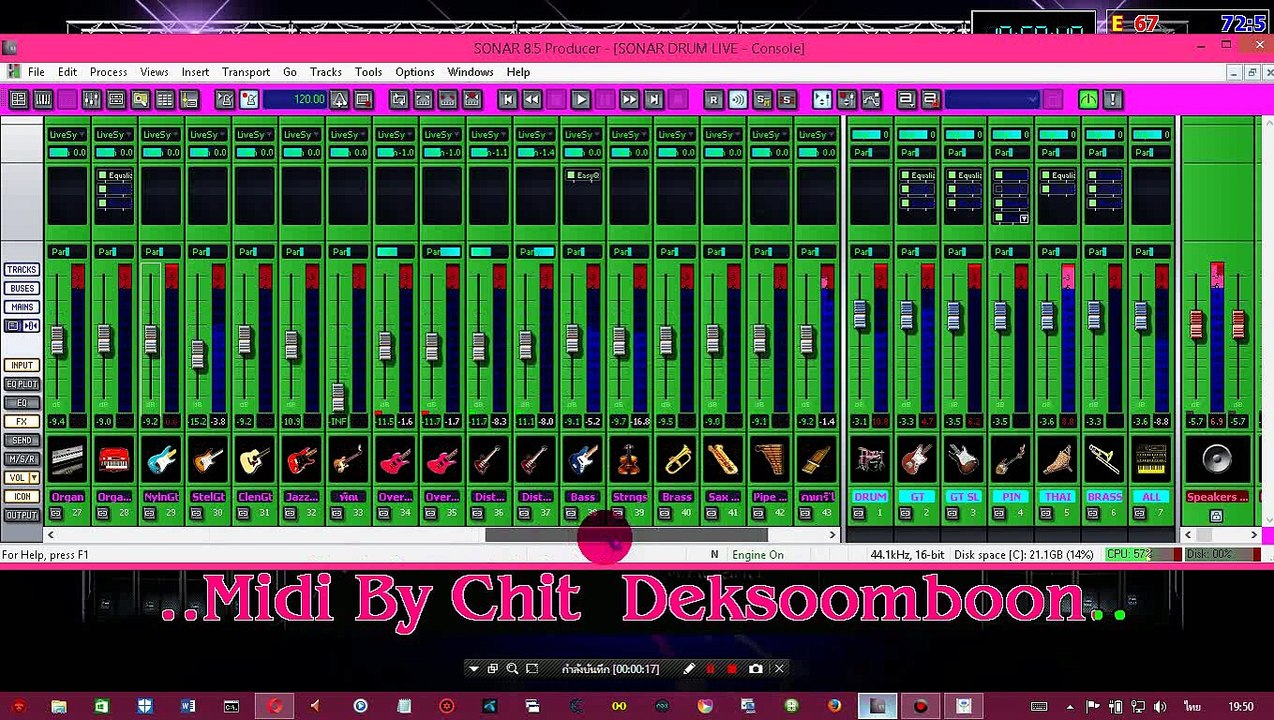Open Excel from the Windows taskbar

[102, 706]
